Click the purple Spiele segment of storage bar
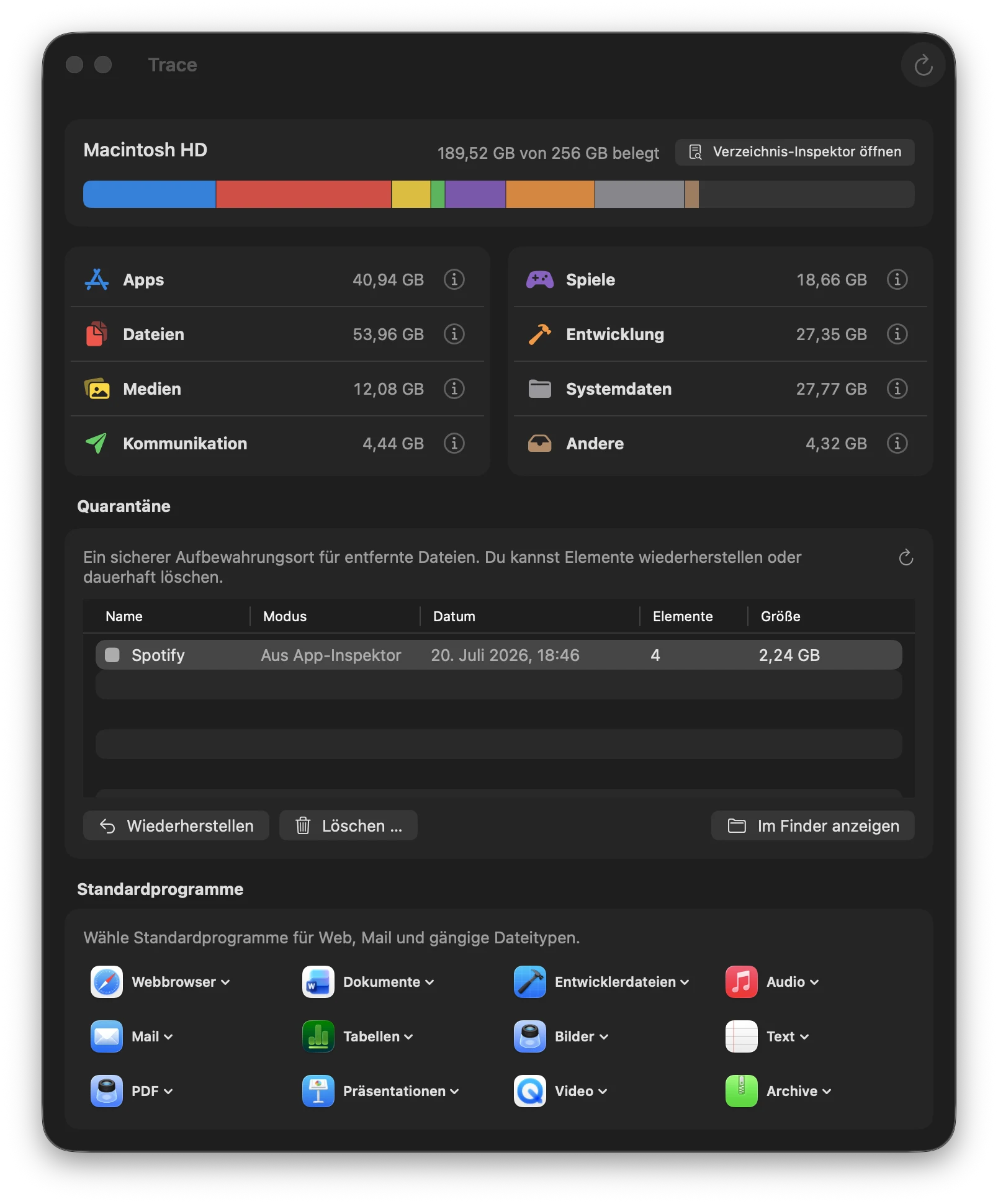Screen dimensions: 998x1204 (x=475, y=194)
